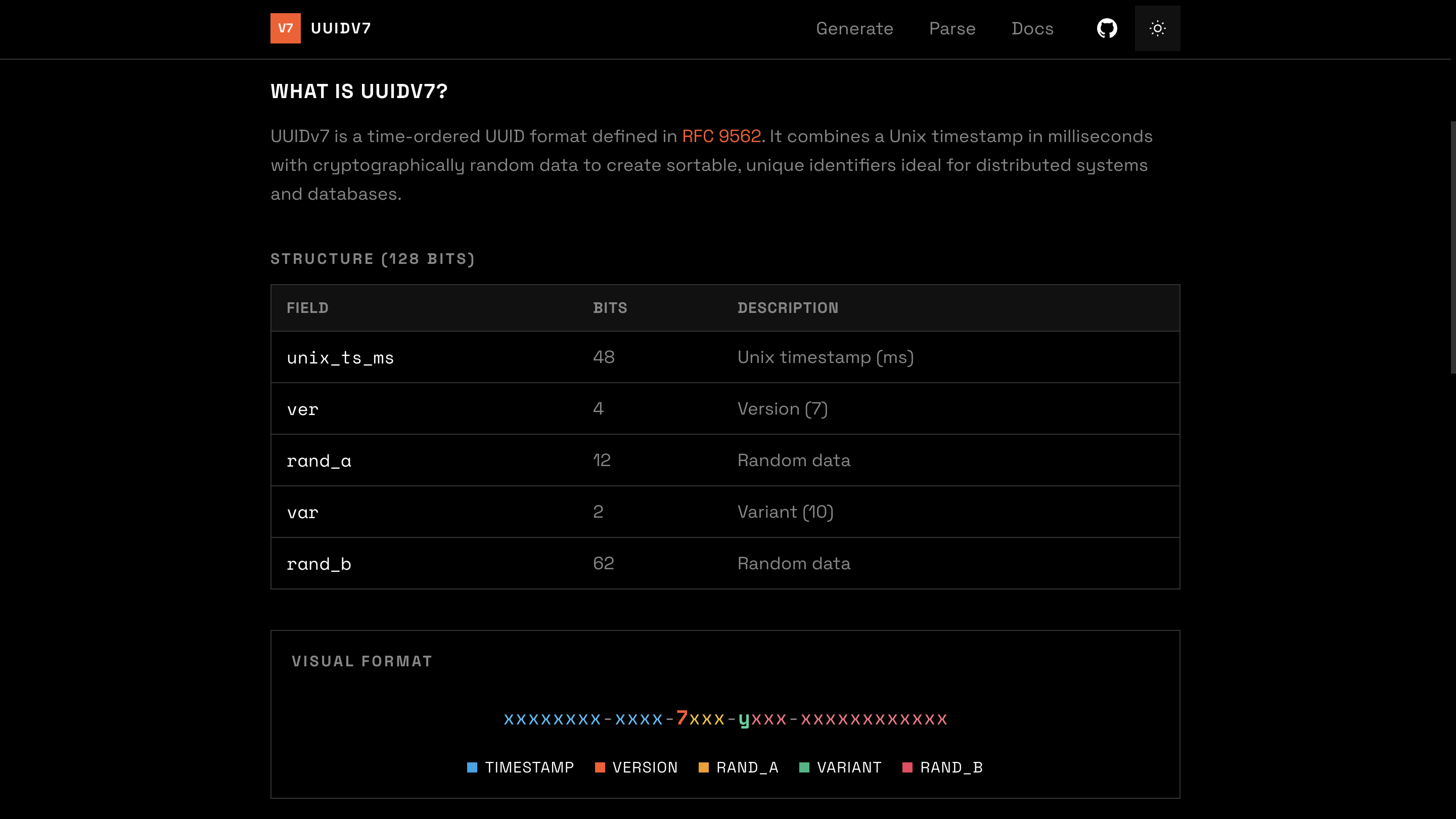Switch to the Parse page
The height and width of the screenshot is (819, 1456).
[952, 28]
